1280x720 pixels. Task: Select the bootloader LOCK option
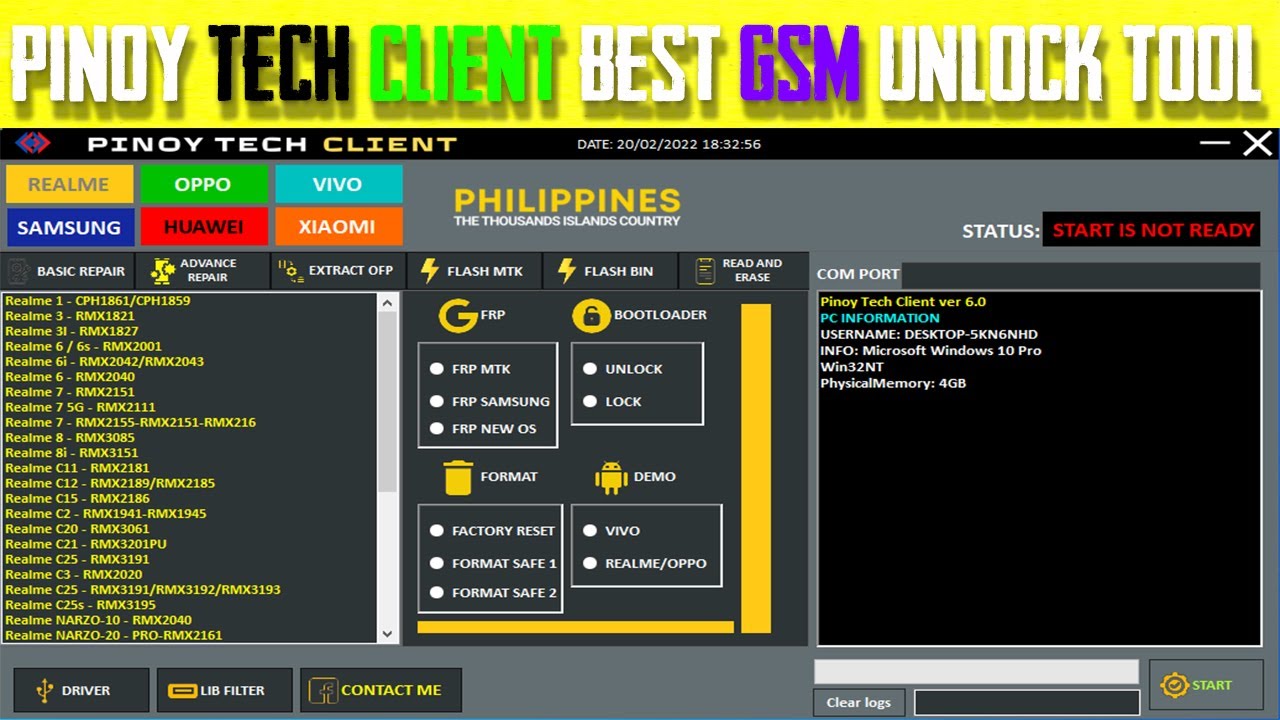point(590,401)
